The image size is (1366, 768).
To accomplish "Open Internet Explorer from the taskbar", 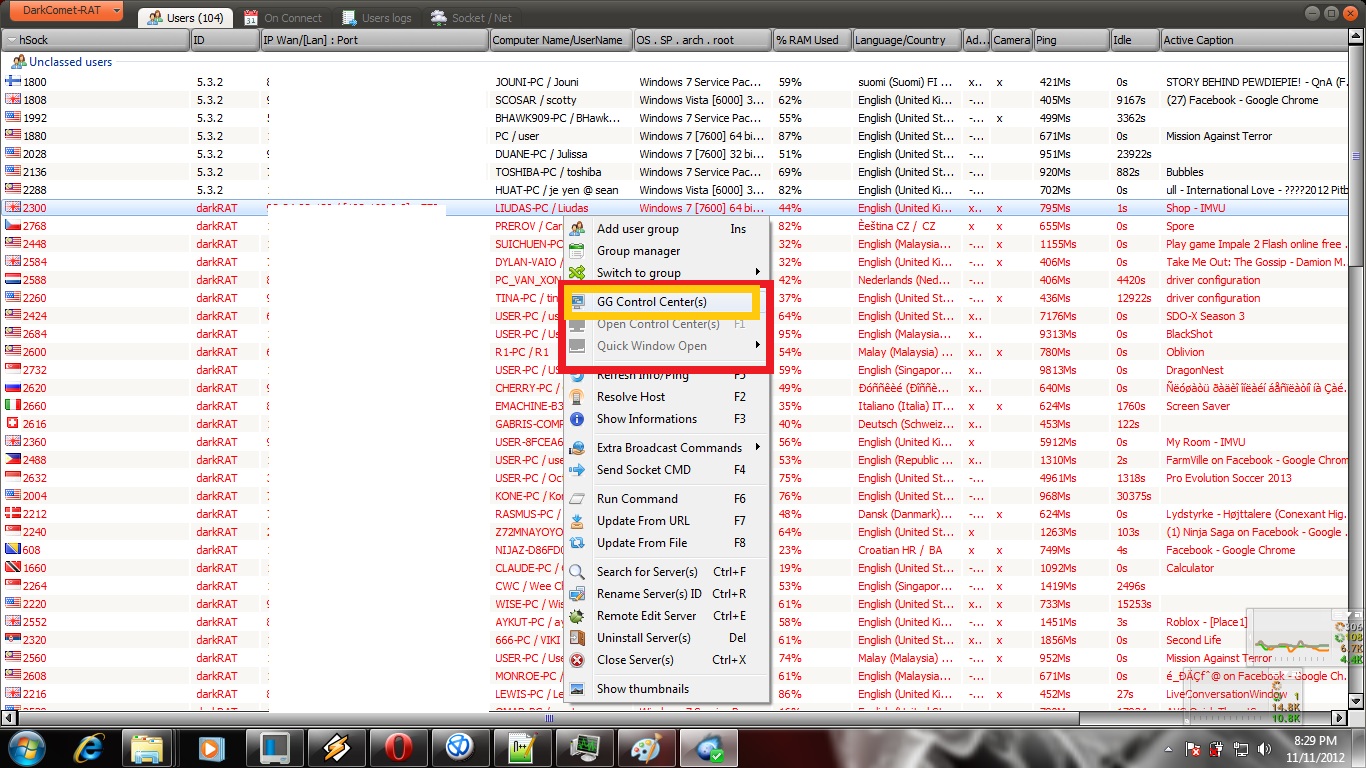I will click(88, 747).
